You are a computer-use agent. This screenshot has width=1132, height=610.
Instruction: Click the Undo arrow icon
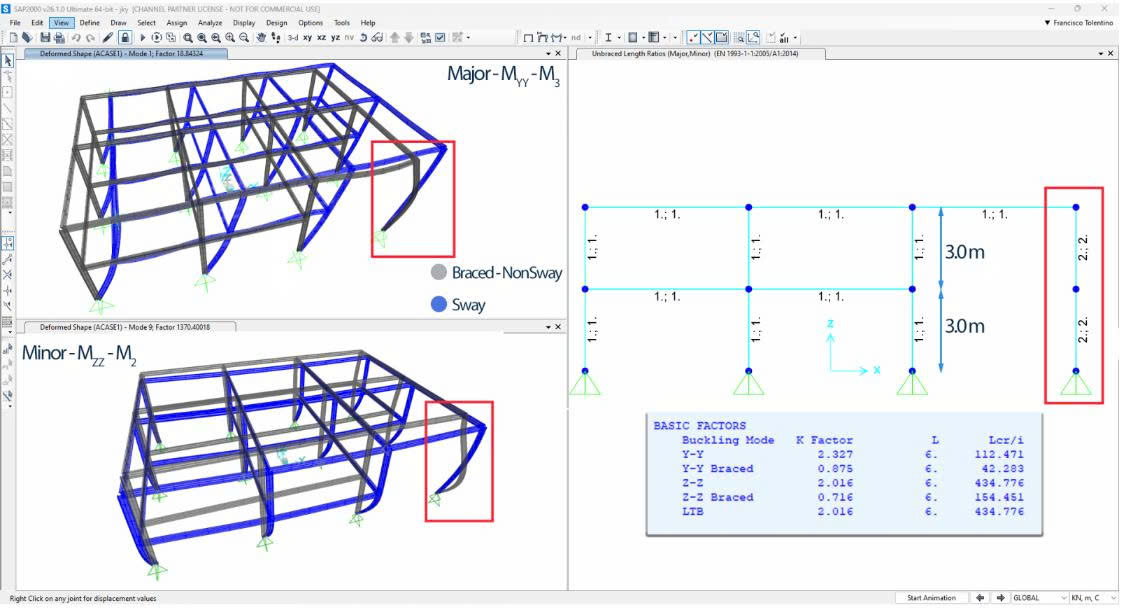75,37
